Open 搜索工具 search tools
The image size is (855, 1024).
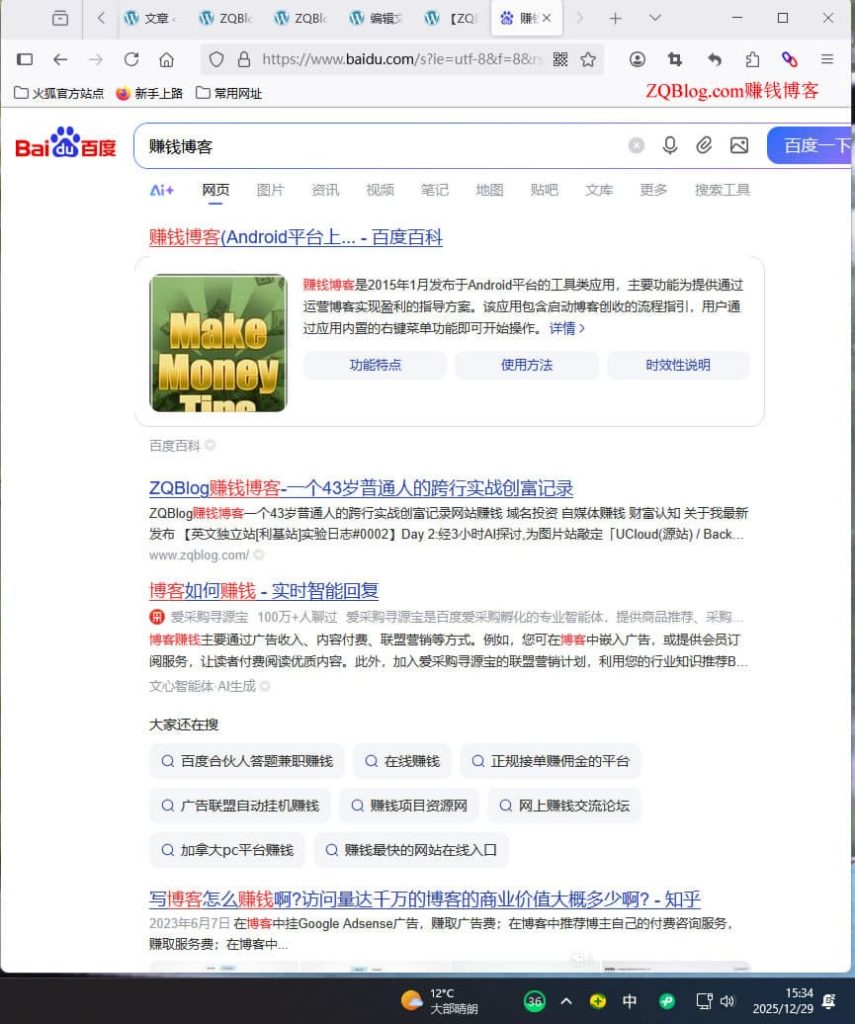point(722,189)
